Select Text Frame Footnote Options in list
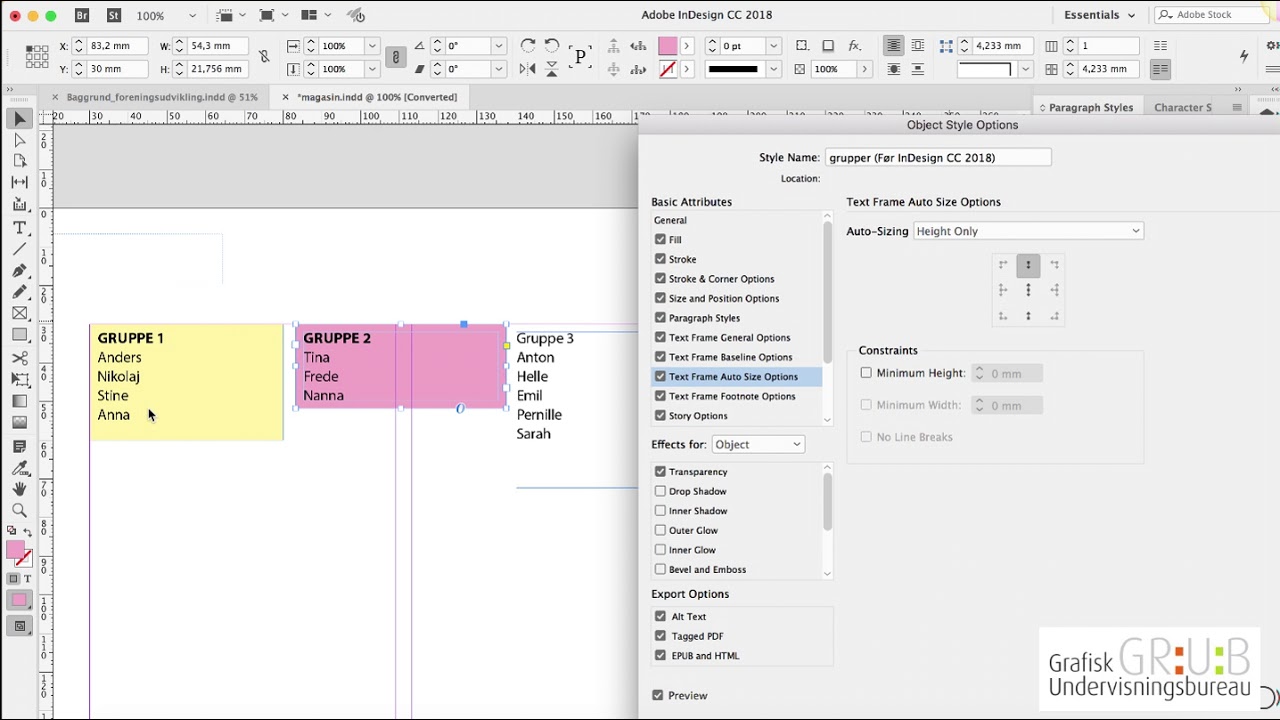 732,396
